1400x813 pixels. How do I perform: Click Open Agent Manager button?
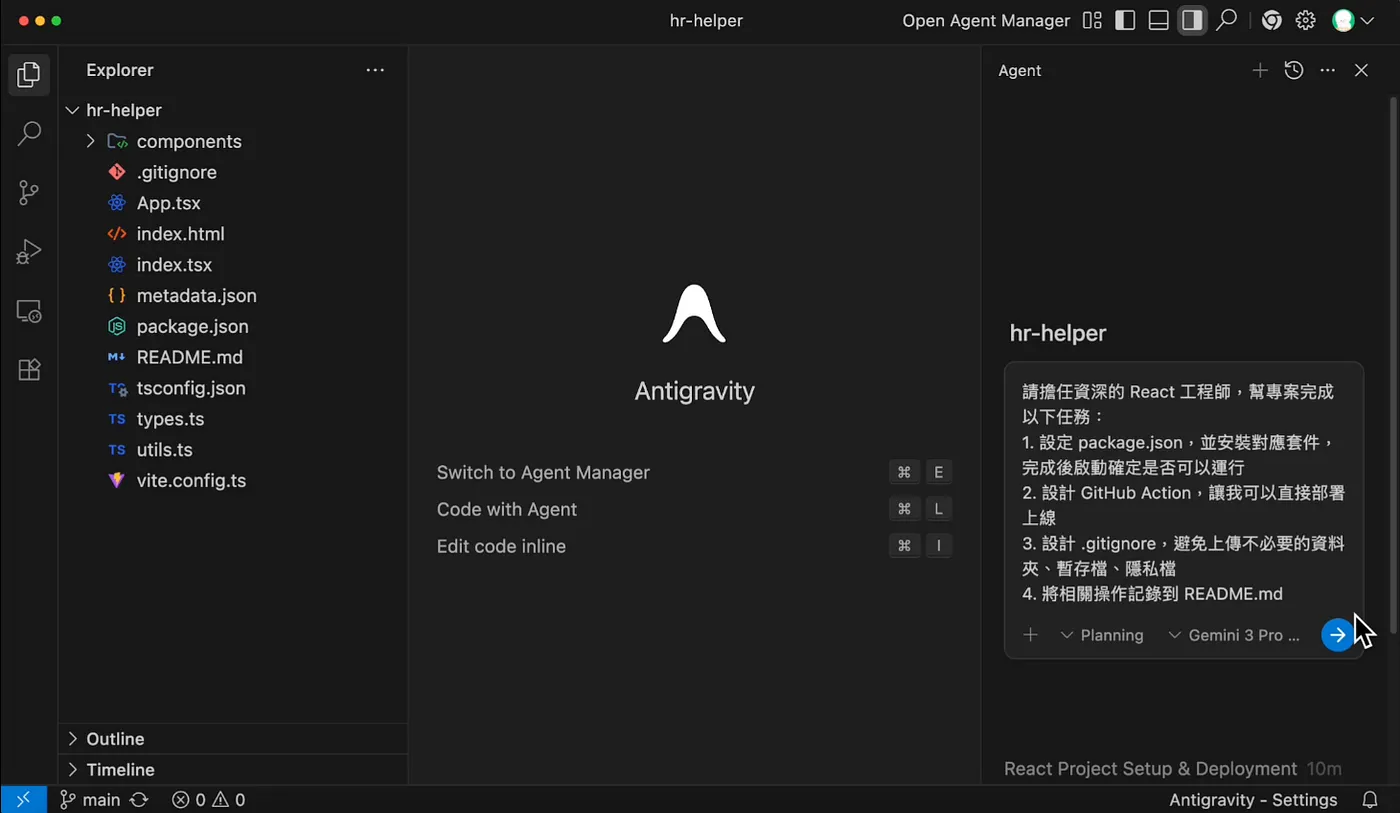pyautogui.click(x=986, y=20)
